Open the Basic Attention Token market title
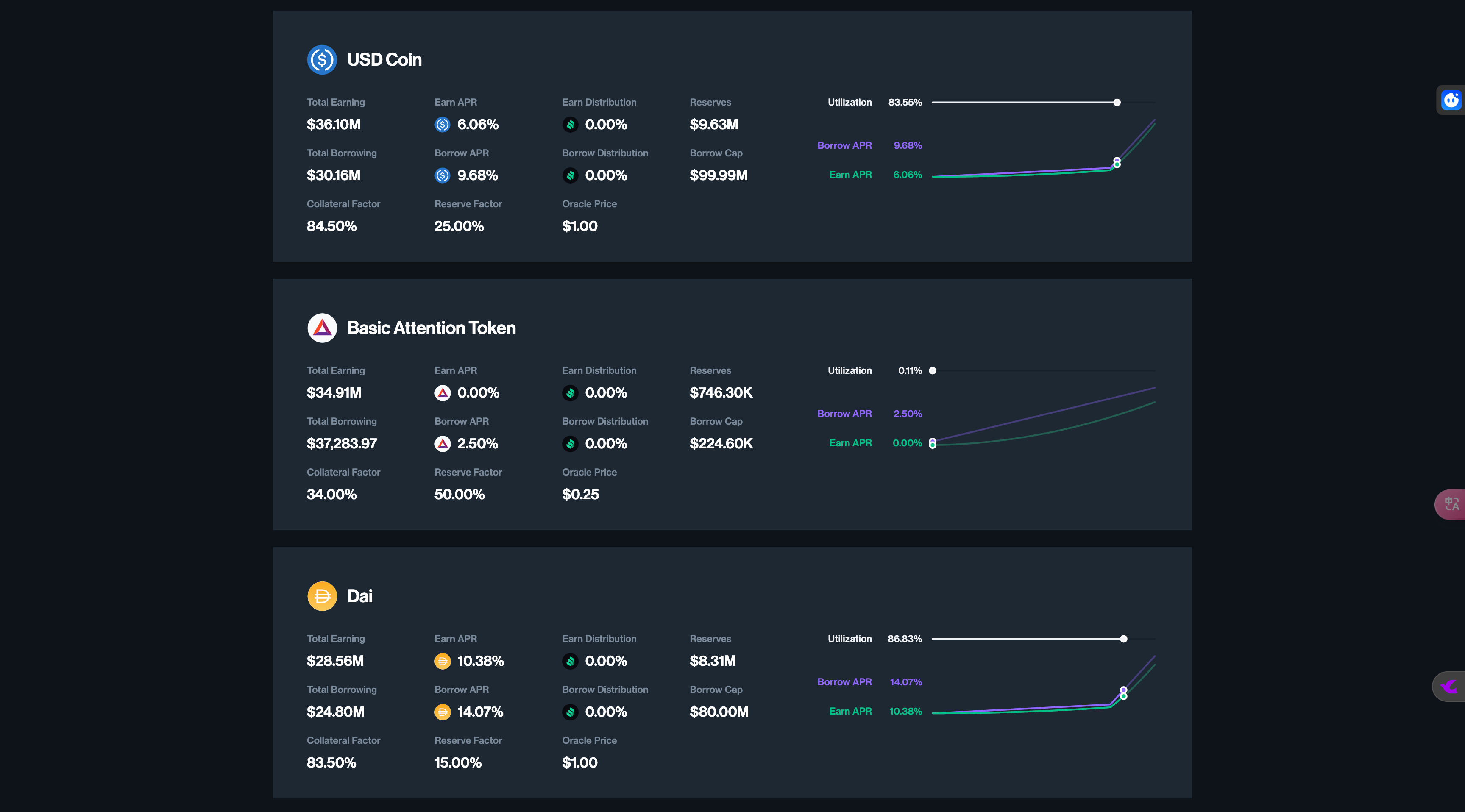 pyautogui.click(x=432, y=328)
